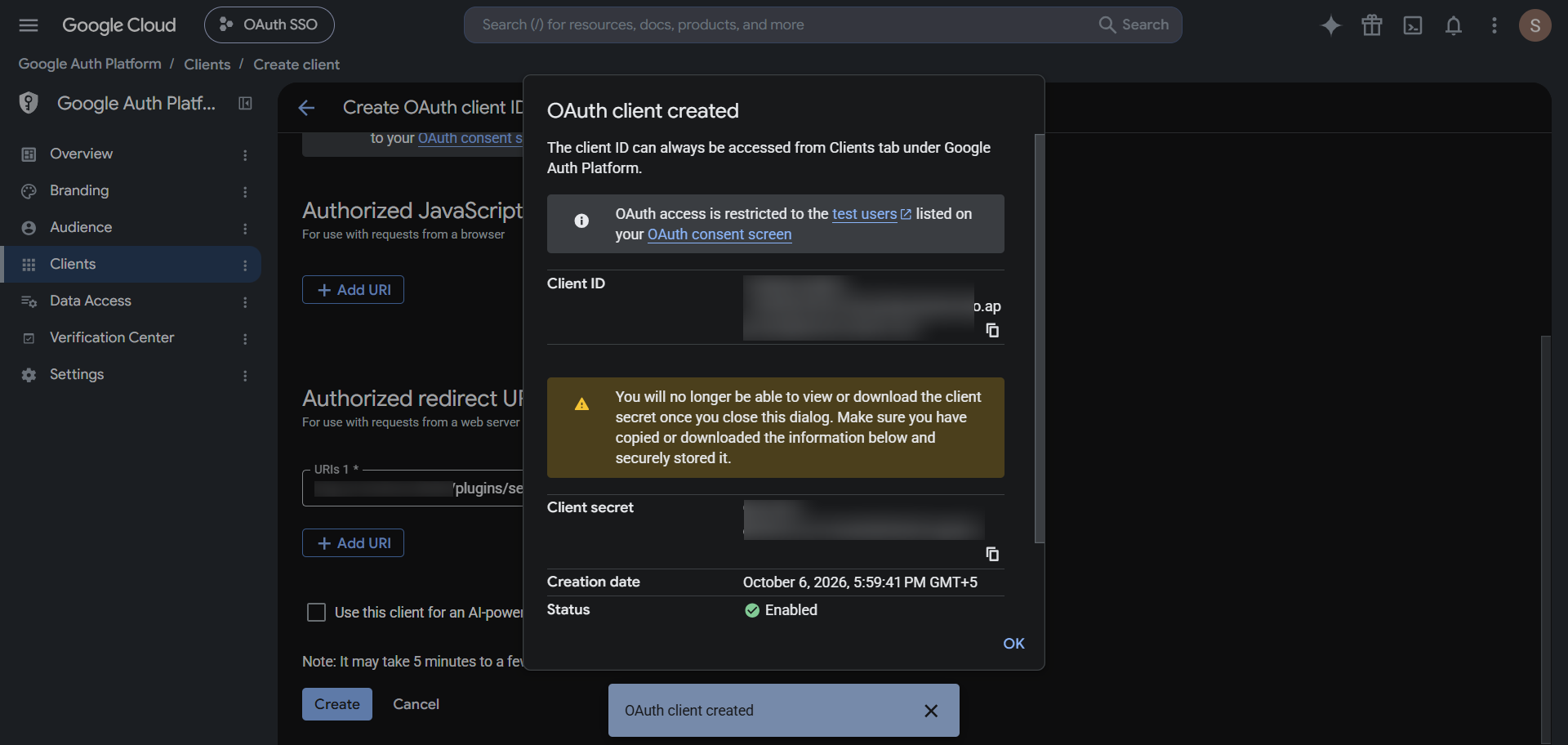The image size is (1568, 745).
Task: Open more options for Clients
Action: coord(245,265)
